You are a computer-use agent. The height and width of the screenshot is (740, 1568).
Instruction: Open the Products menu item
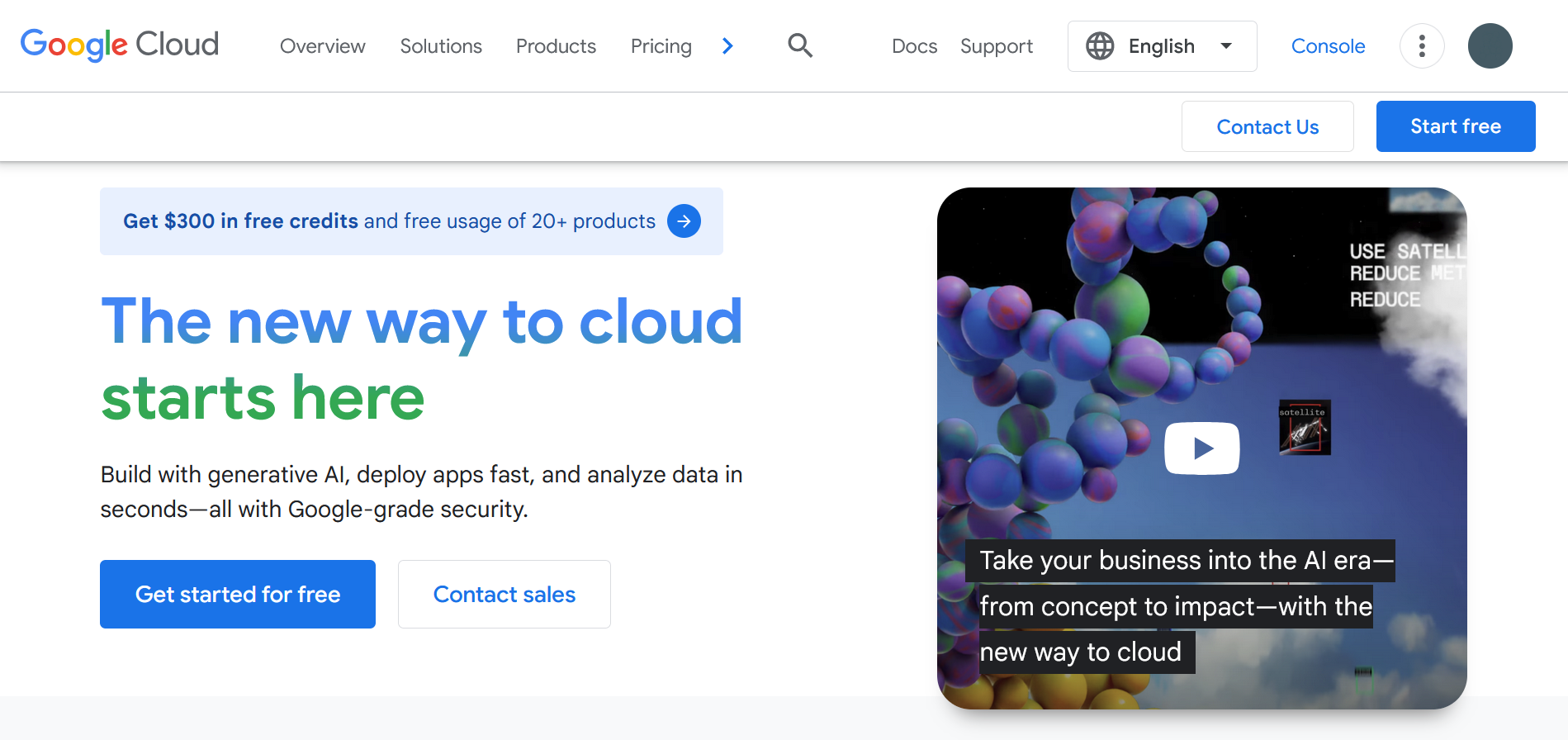[x=556, y=46]
